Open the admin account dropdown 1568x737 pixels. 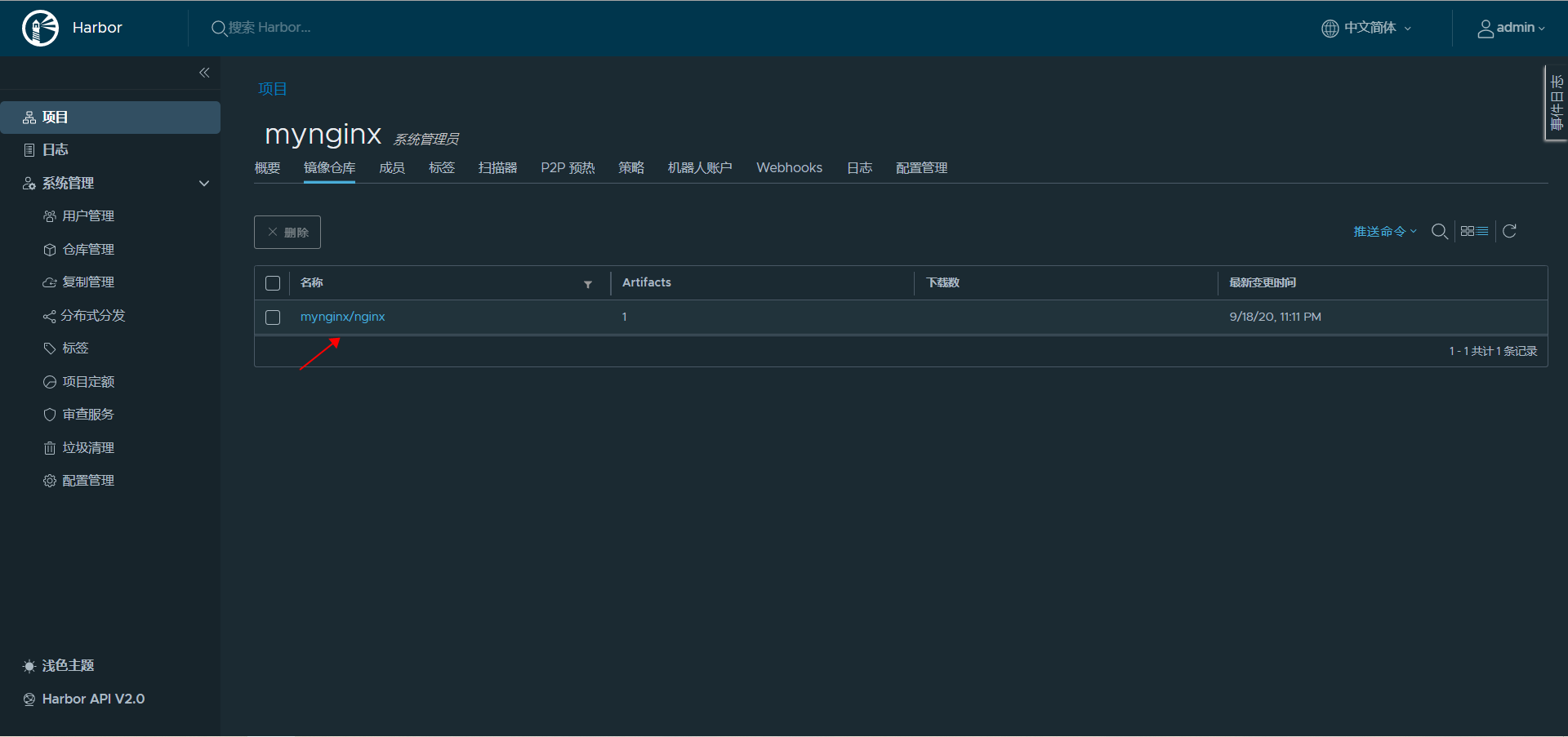click(1512, 28)
